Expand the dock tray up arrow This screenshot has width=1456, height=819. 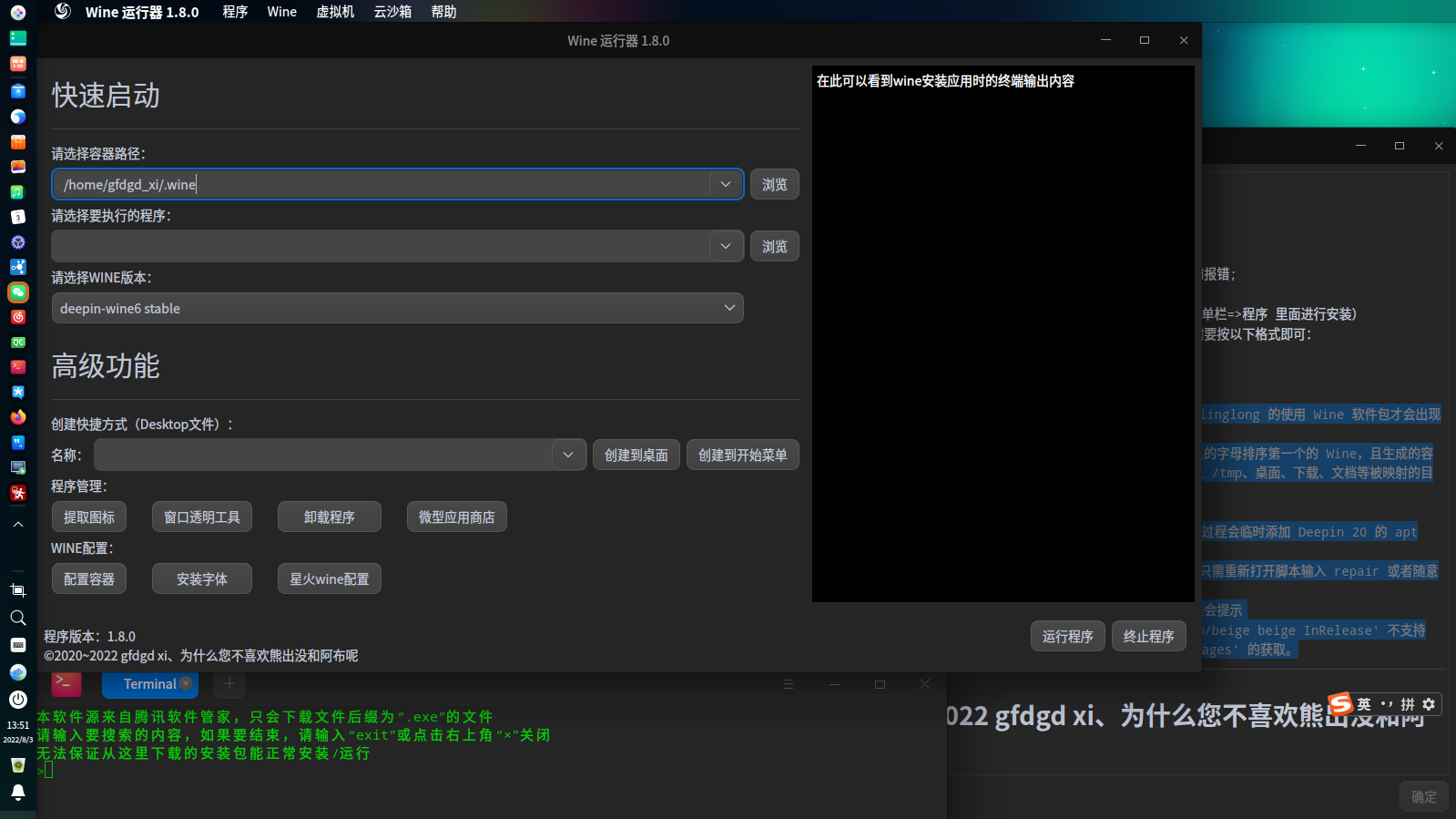17,525
